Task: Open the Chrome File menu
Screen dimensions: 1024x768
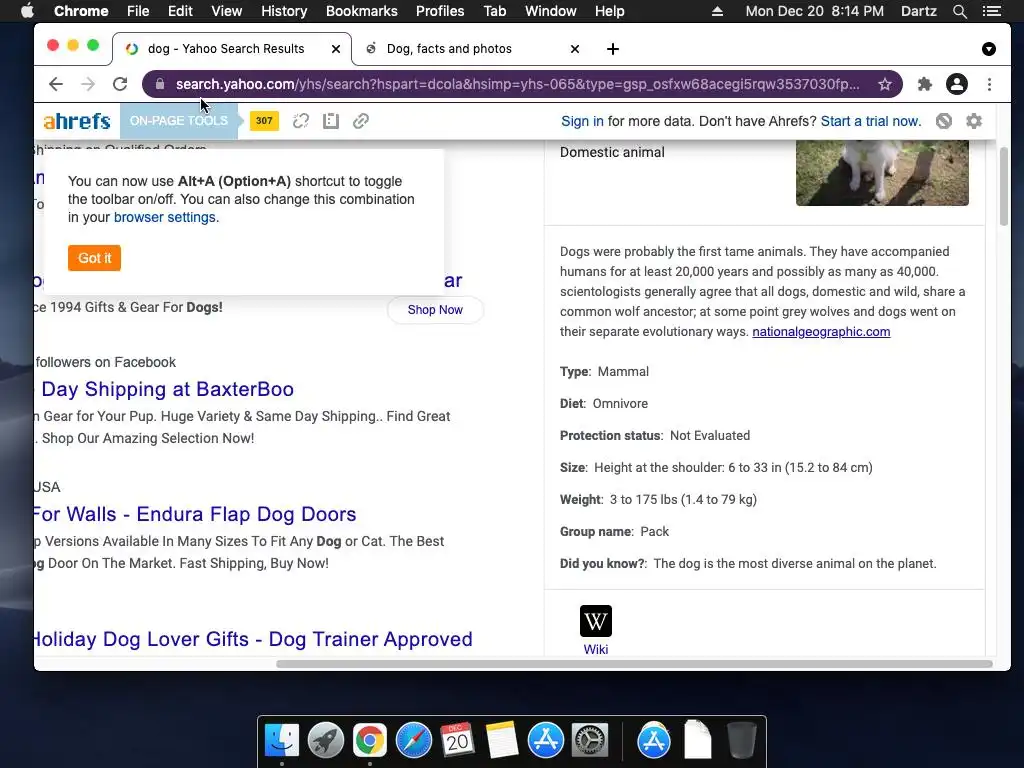Action: click(138, 11)
